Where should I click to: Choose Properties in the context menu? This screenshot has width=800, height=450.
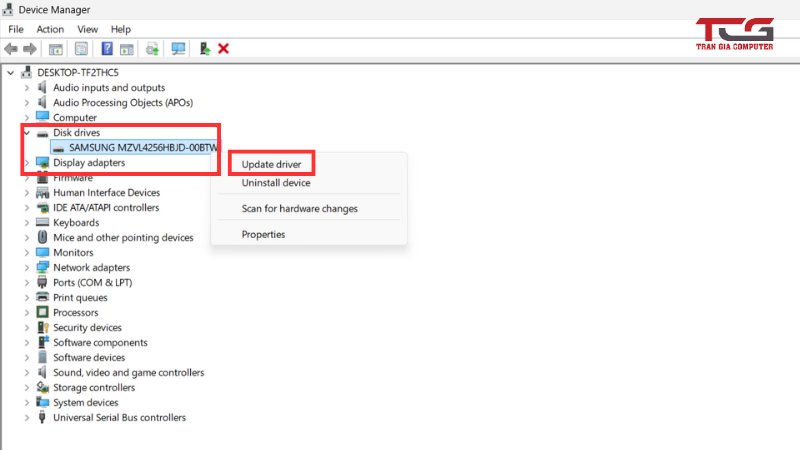[263, 234]
